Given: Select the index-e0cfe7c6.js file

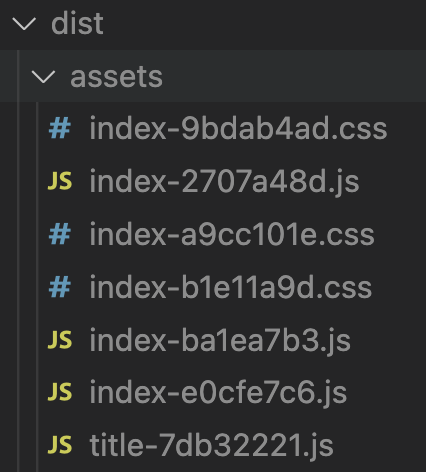Looking at the screenshot, I should [218, 392].
